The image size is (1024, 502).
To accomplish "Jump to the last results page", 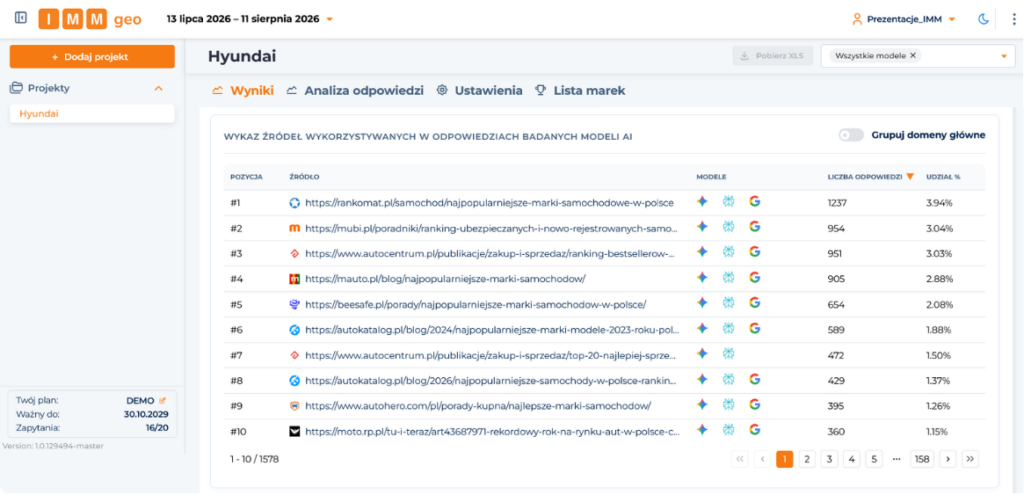I will click(x=970, y=459).
